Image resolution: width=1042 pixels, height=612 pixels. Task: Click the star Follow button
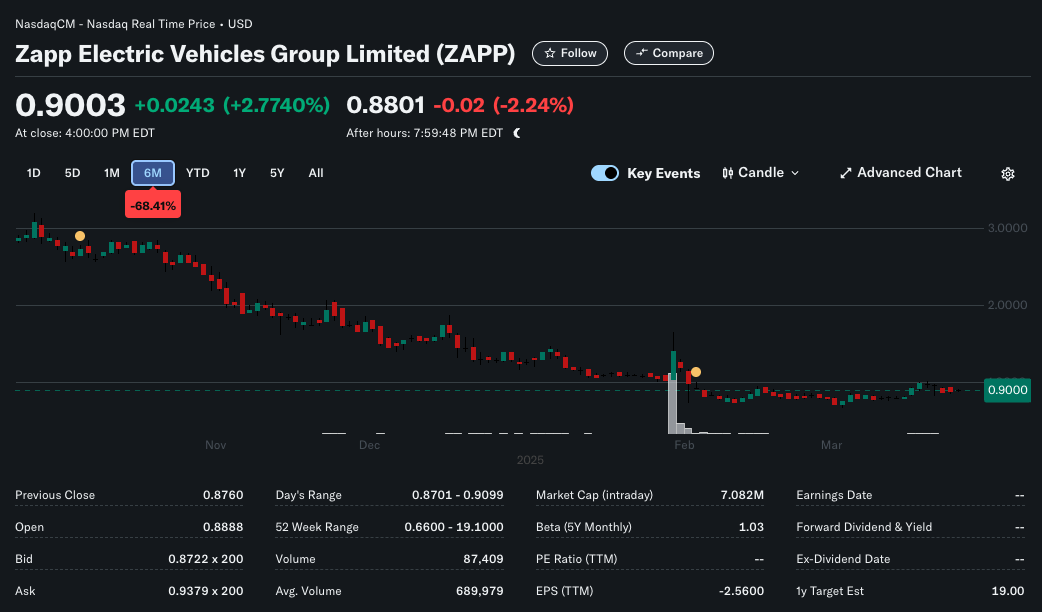pyautogui.click(x=570, y=53)
